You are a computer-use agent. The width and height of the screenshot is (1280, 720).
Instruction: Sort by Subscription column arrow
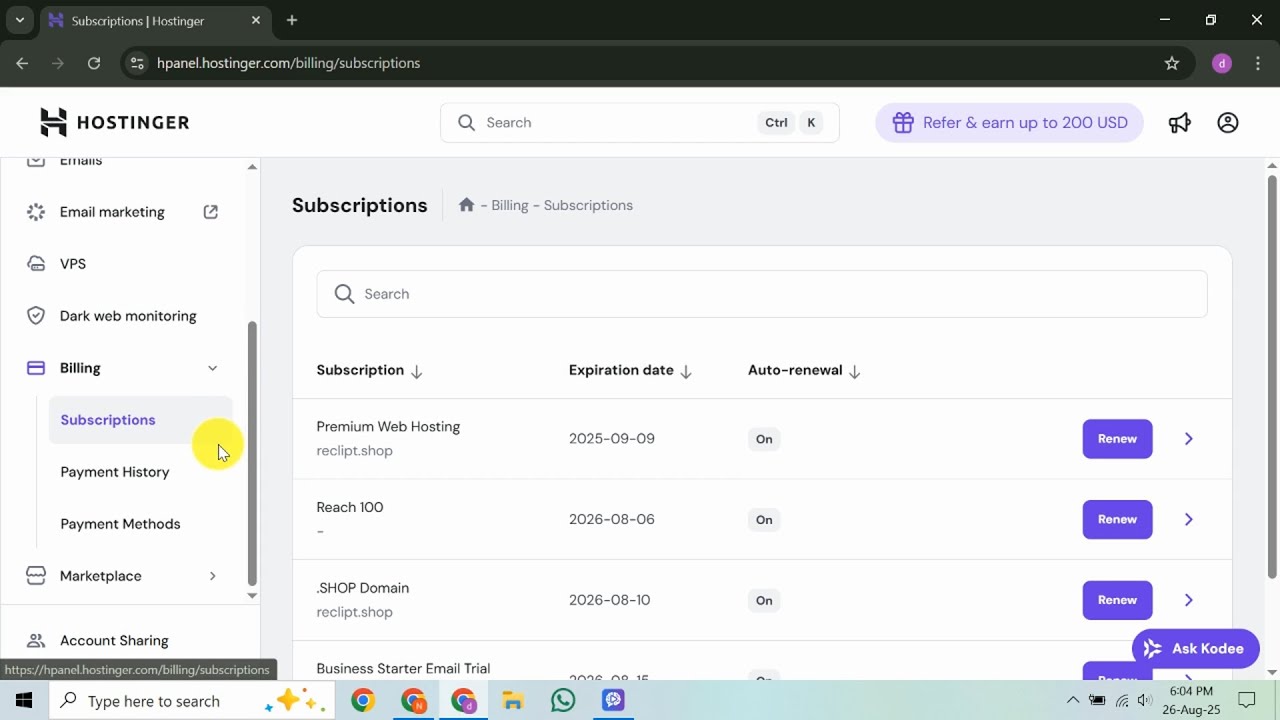(417, 371)
